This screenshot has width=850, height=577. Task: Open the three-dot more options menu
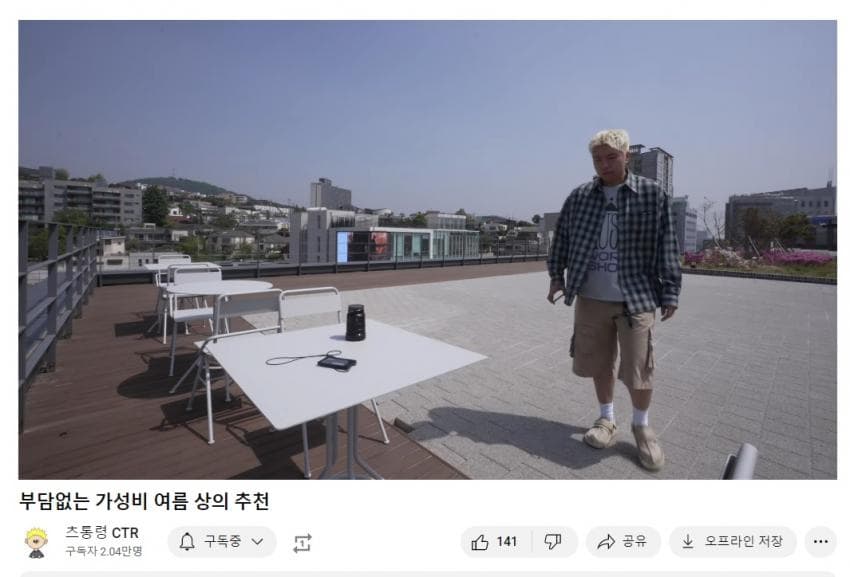[x=821, y=541]
